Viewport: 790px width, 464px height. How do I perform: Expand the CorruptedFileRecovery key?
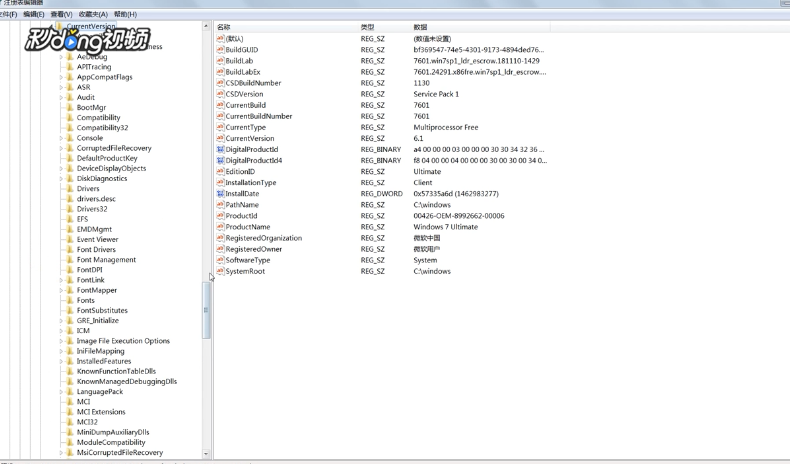pos(61,148)
